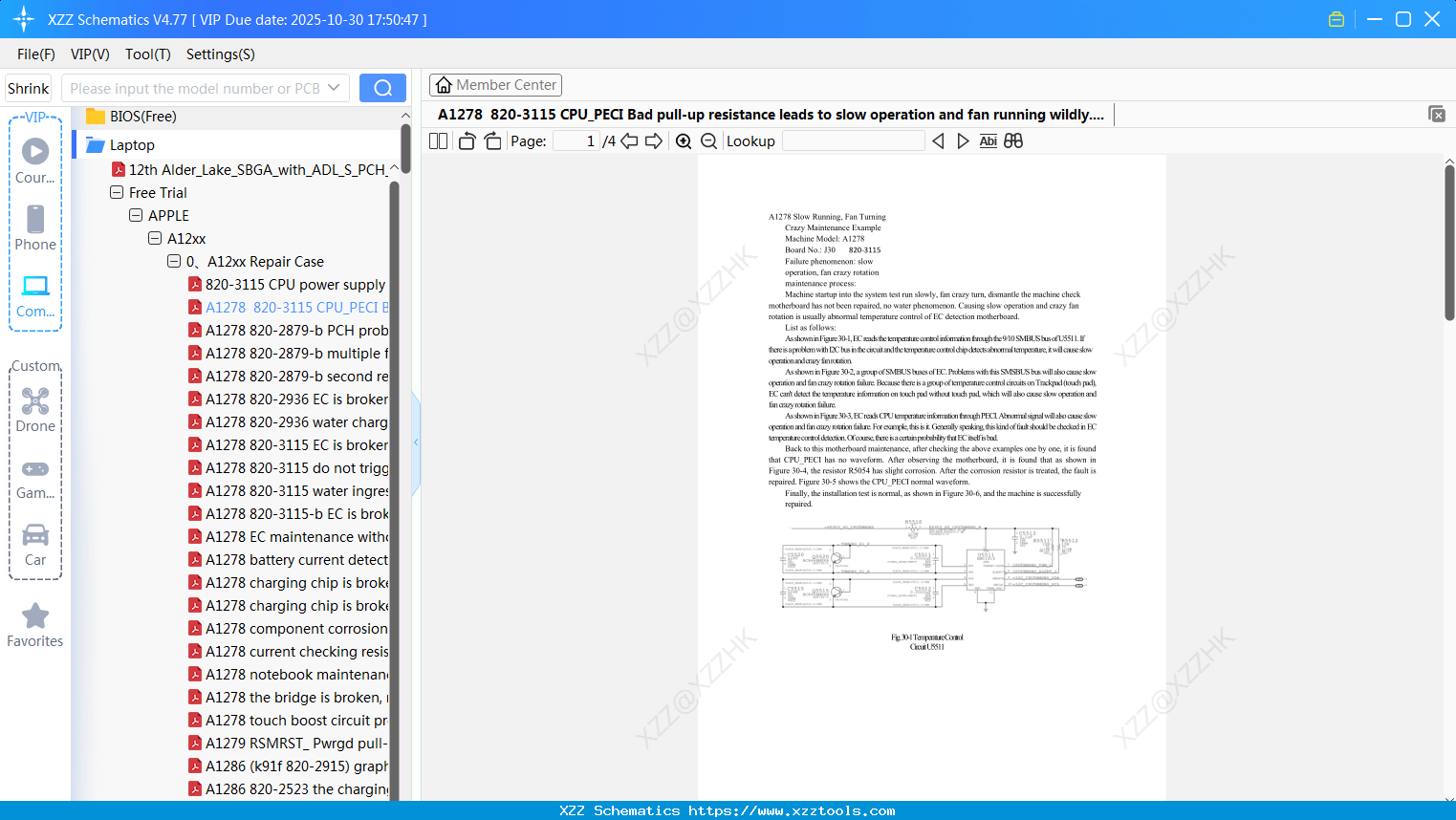Click the page number input box
This screenshot has width=1456, height=820.
pos(576,140)
